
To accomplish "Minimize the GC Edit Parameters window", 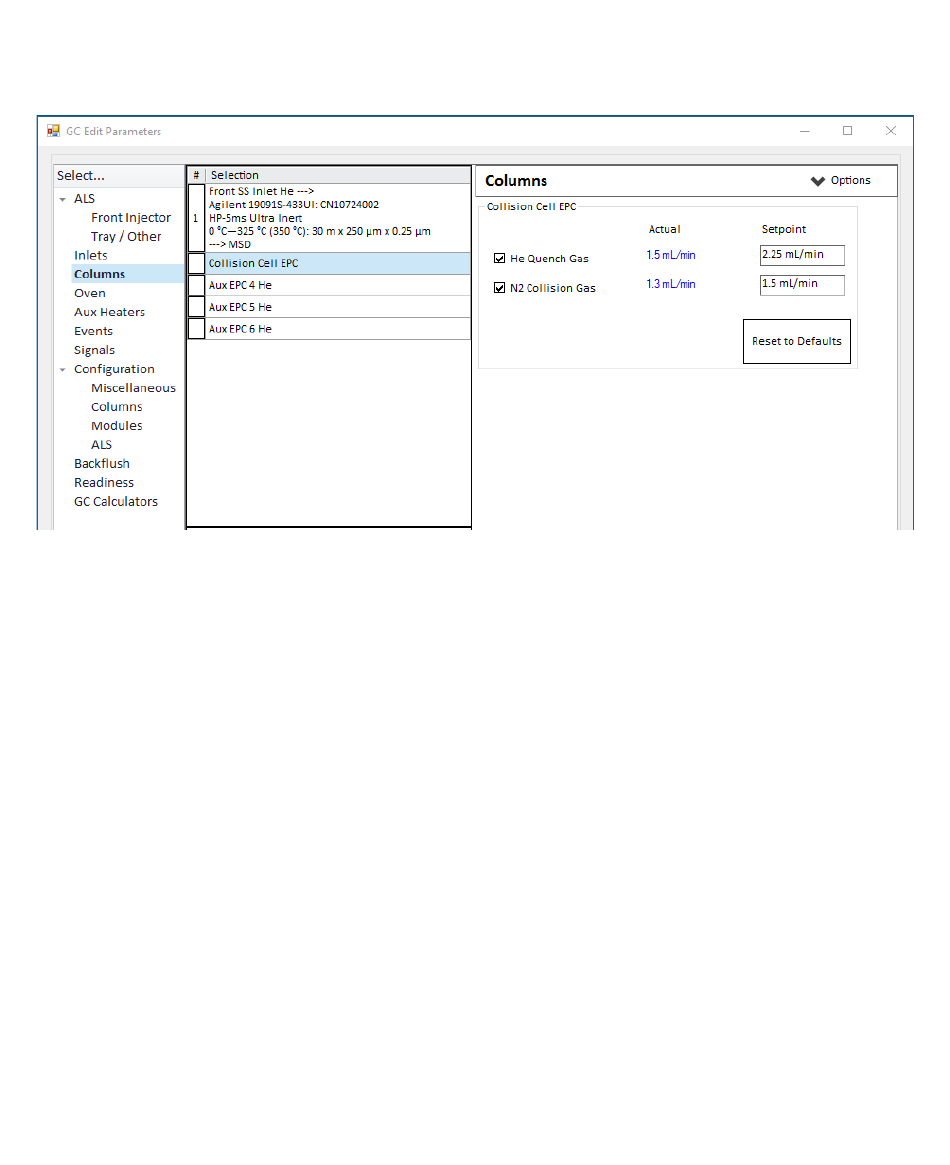I will 804,131.
